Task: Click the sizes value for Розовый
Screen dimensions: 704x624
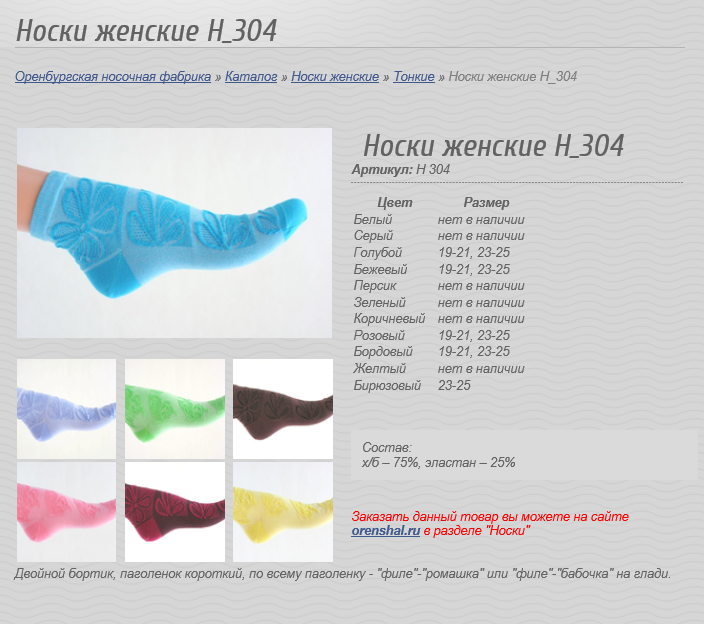Action: click(474, 335)
